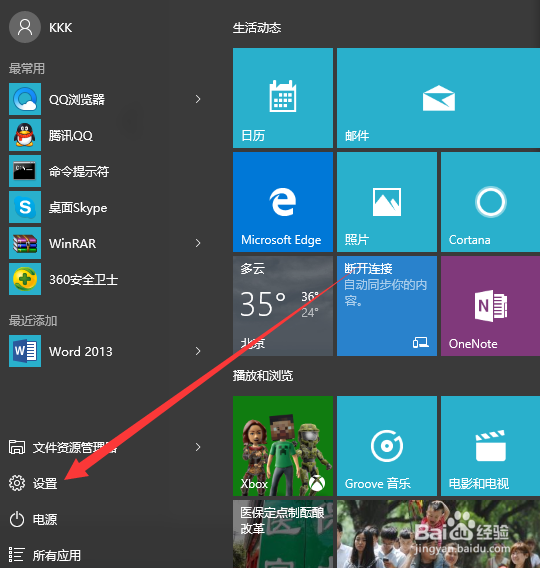540x568 pixels.
Task: Open Word 2013 icon
Action: pos(25,351)
